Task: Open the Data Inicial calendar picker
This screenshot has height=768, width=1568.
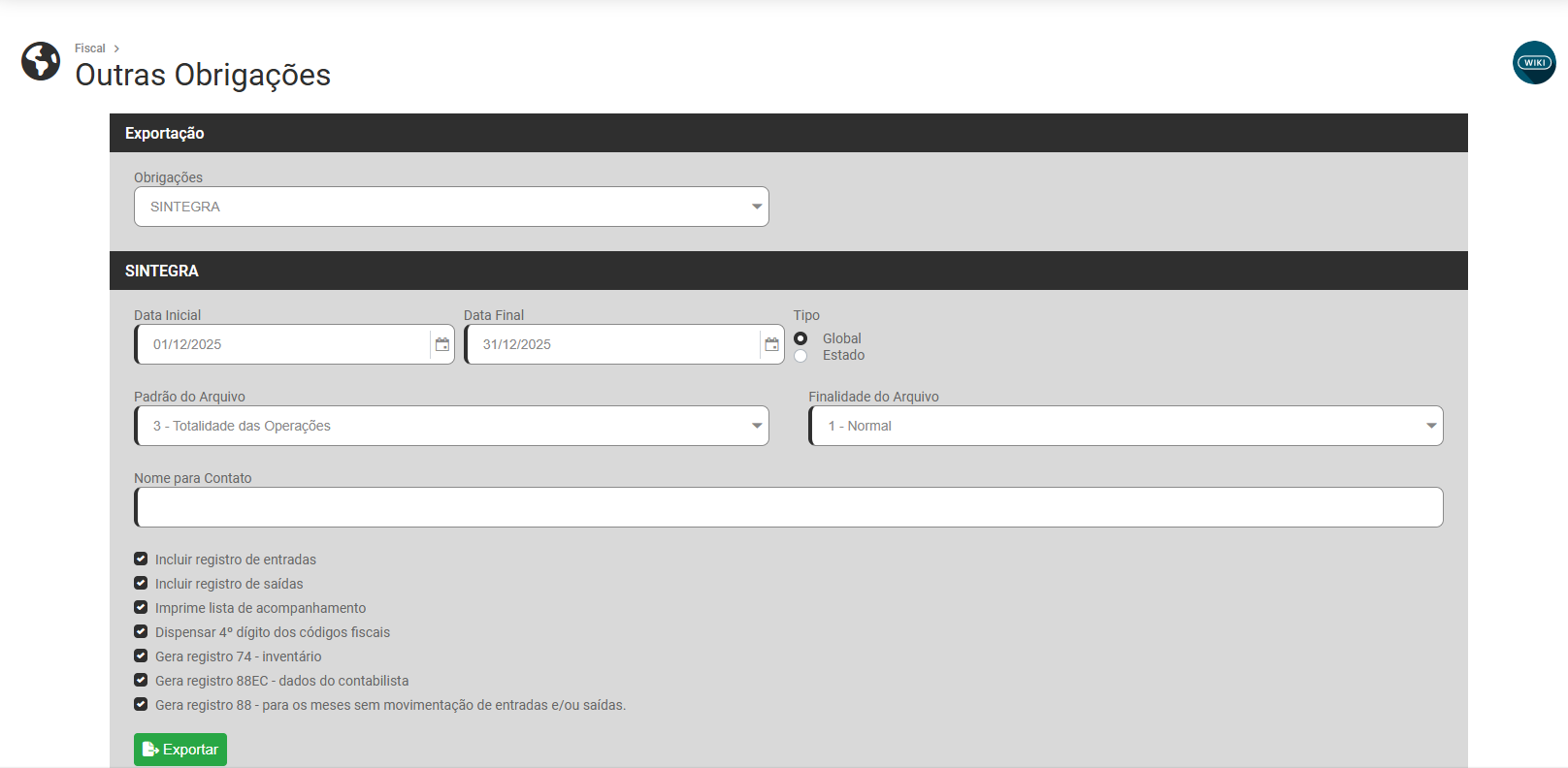Action: pyautogui.click(x=442, y=344)
